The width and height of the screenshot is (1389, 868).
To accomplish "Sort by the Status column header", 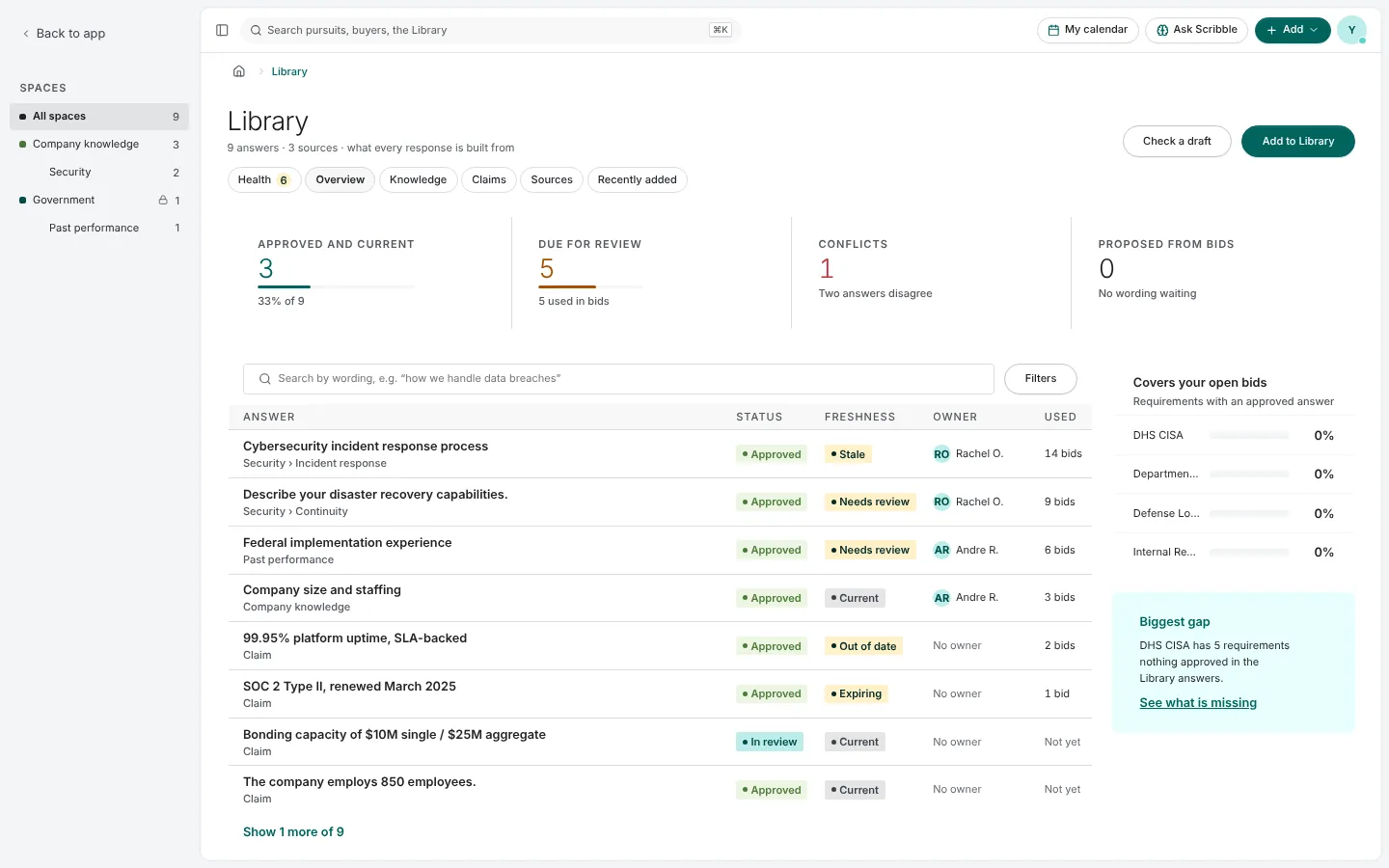I will (x=759, y=417).
